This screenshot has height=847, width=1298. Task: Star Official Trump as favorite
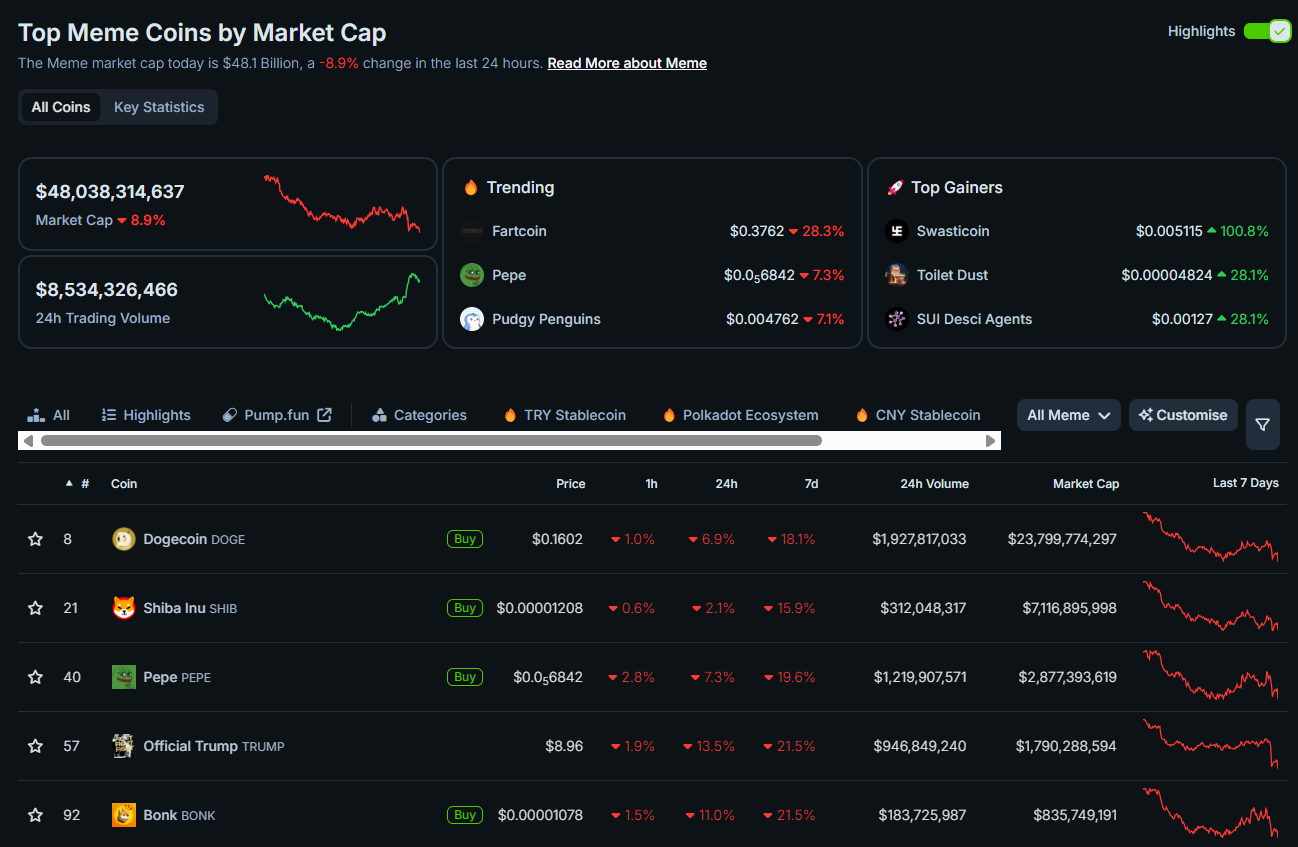point(36,746)
